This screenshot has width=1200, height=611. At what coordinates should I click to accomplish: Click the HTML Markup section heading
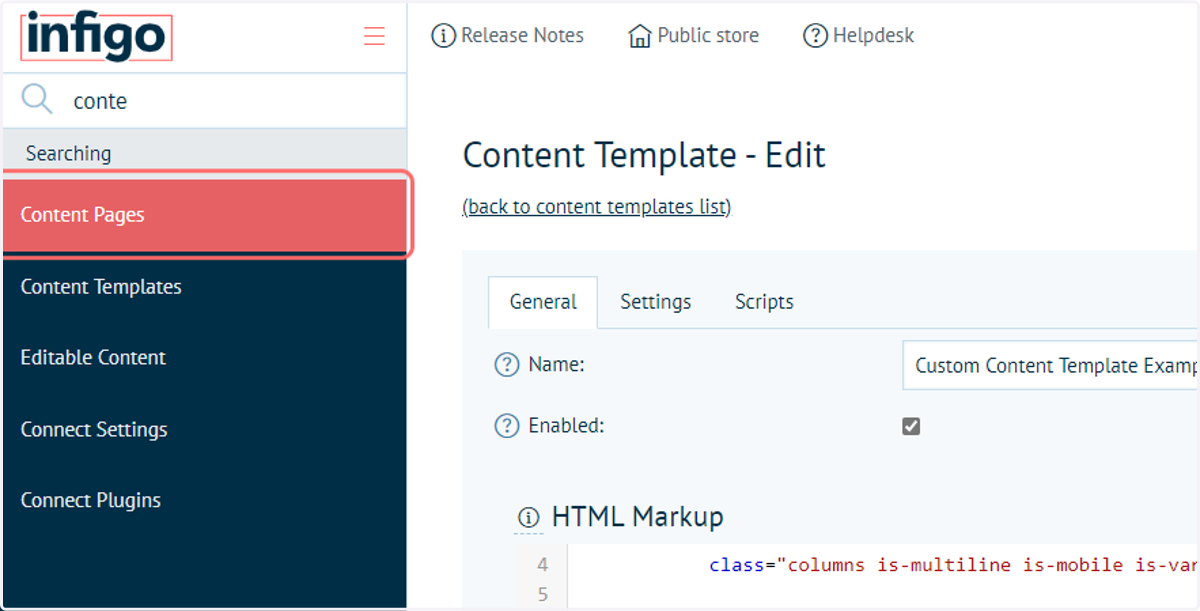(638, 517)
